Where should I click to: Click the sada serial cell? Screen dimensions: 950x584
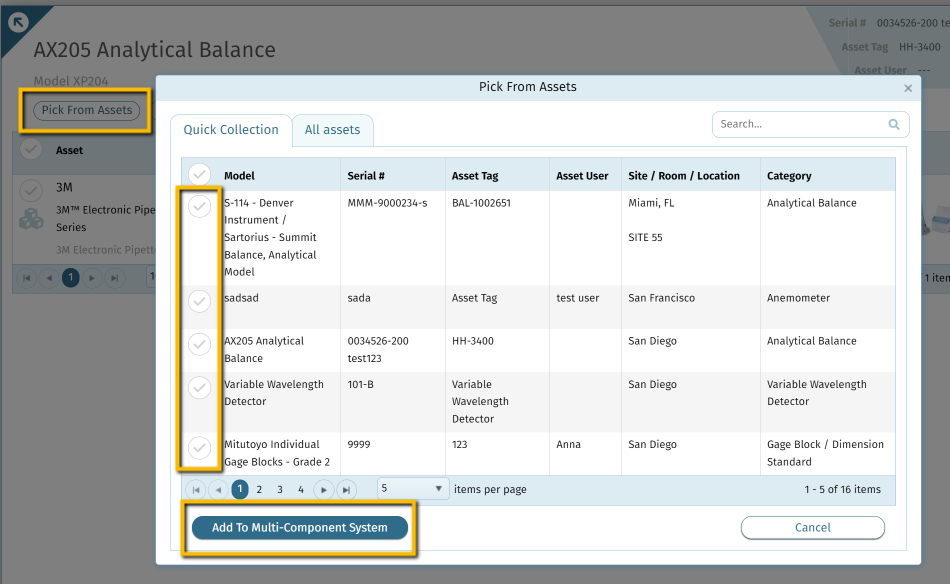[359, 298]
